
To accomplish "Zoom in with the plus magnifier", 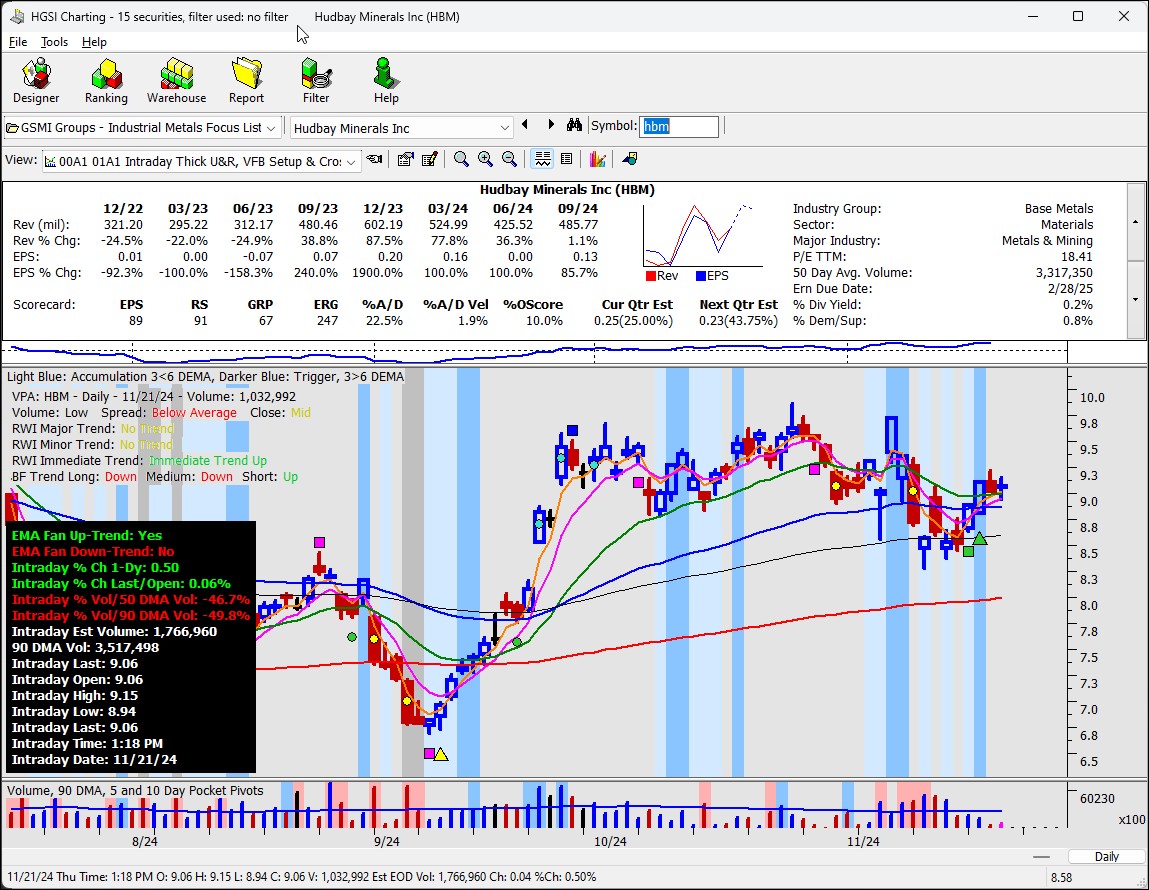I will click(485, 159).
